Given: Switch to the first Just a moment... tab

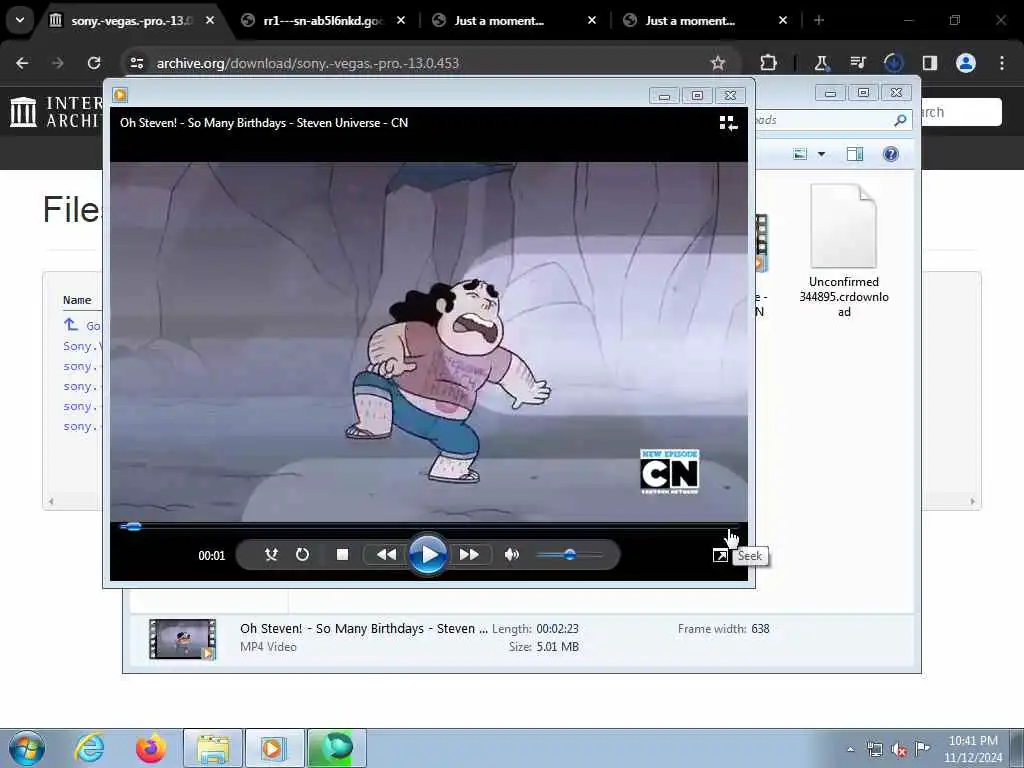Looking at the screenshot, I should [x=514, y=21].
